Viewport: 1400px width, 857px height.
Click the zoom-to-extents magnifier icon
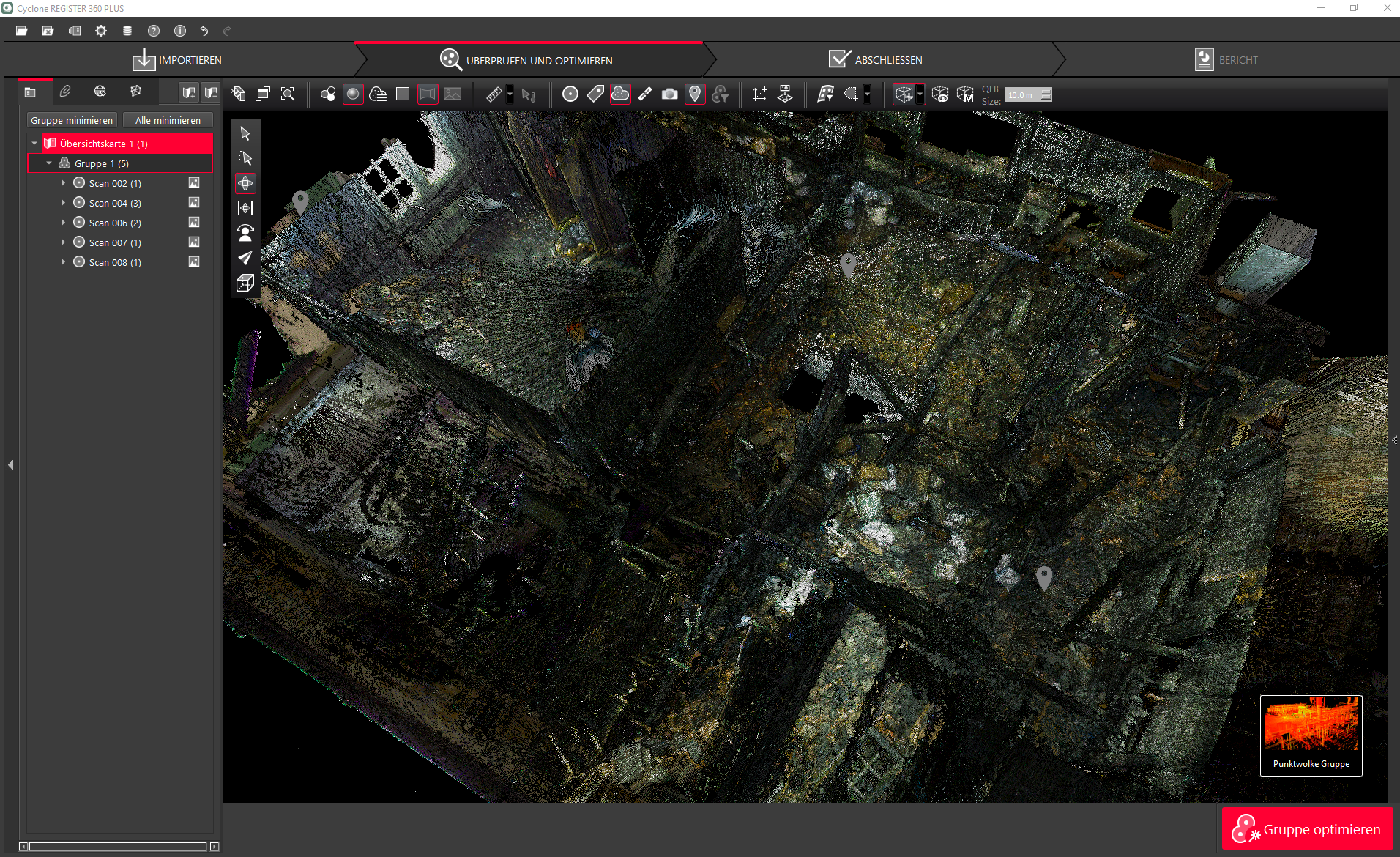pyautogui.click(x=288, y=94)
